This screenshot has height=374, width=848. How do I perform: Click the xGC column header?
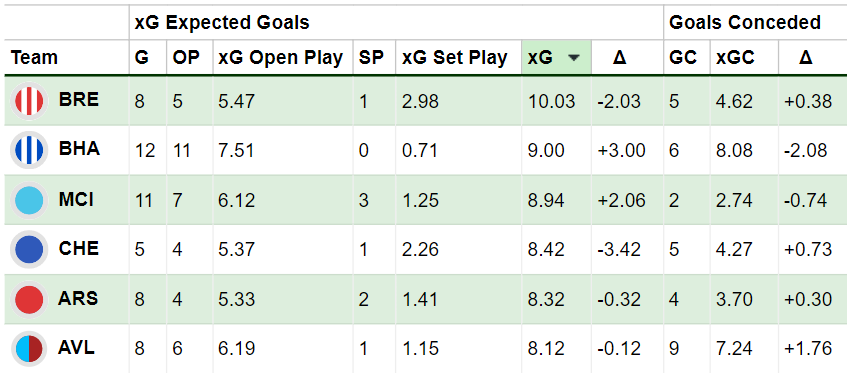736,57
